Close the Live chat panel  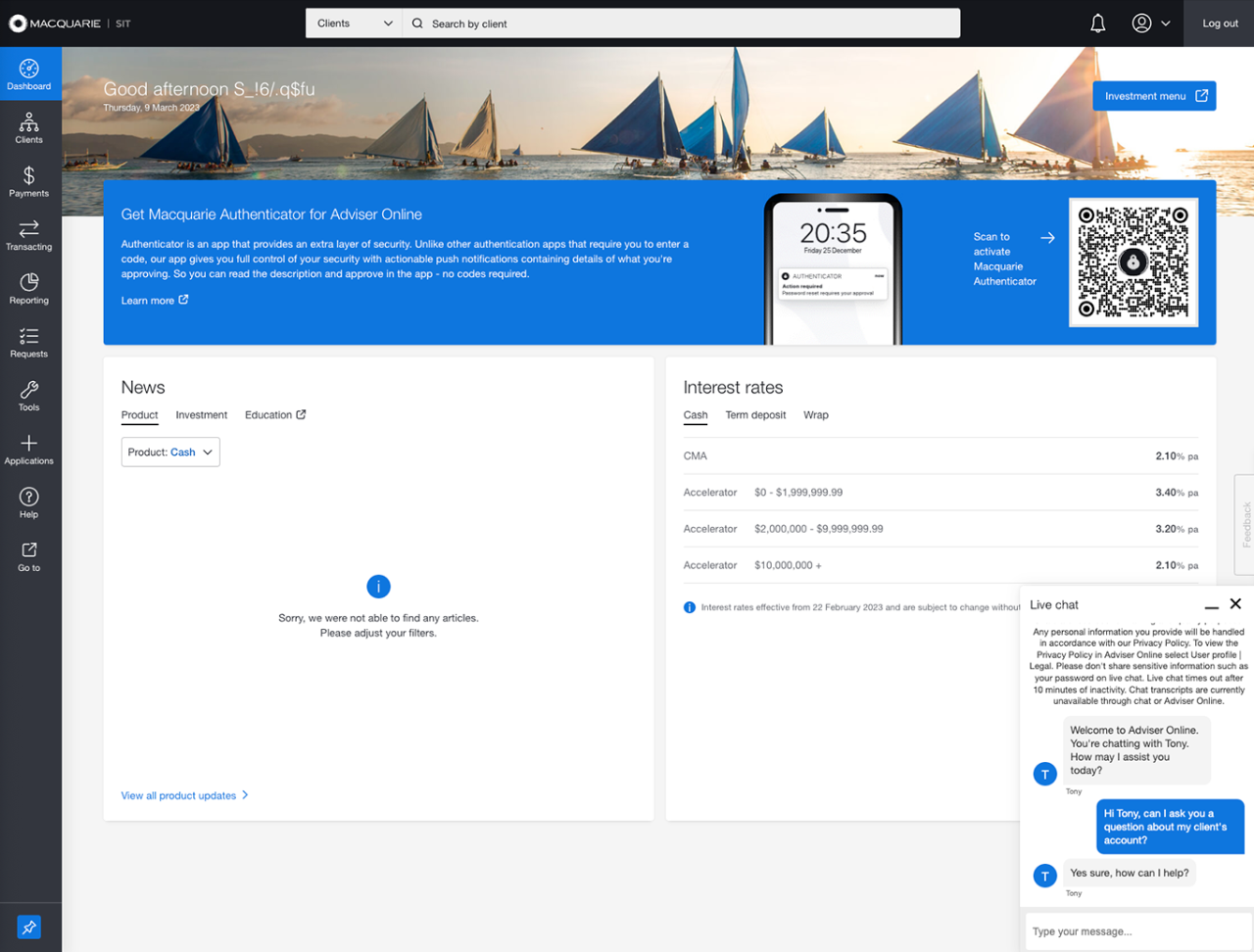coord(1235,604)
